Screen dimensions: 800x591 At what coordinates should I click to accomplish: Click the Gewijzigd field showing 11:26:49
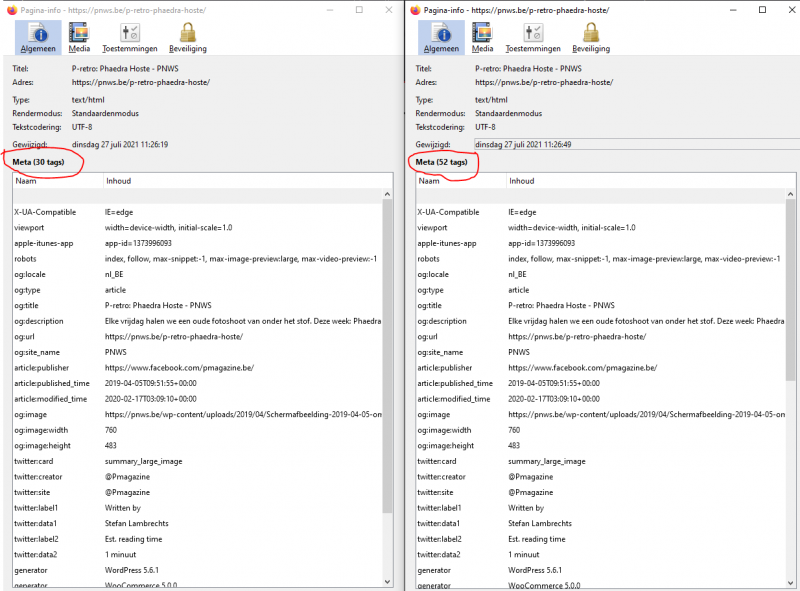(600, 144)
